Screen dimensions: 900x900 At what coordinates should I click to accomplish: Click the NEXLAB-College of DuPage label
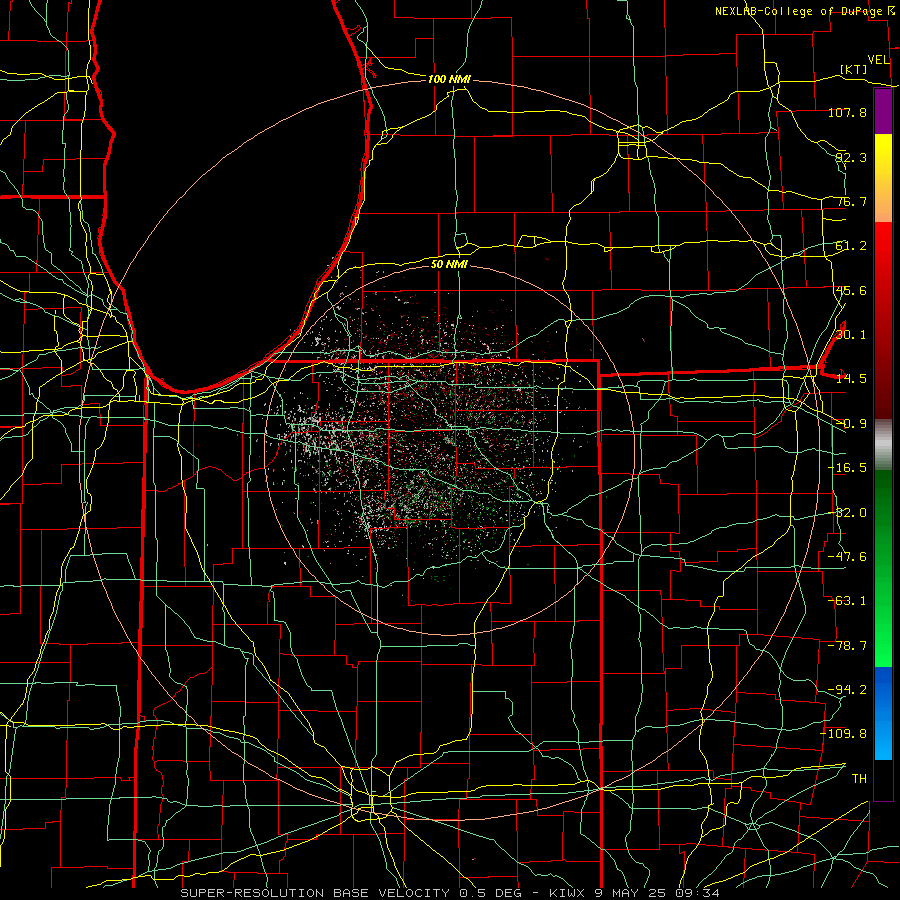click(799, 11)
